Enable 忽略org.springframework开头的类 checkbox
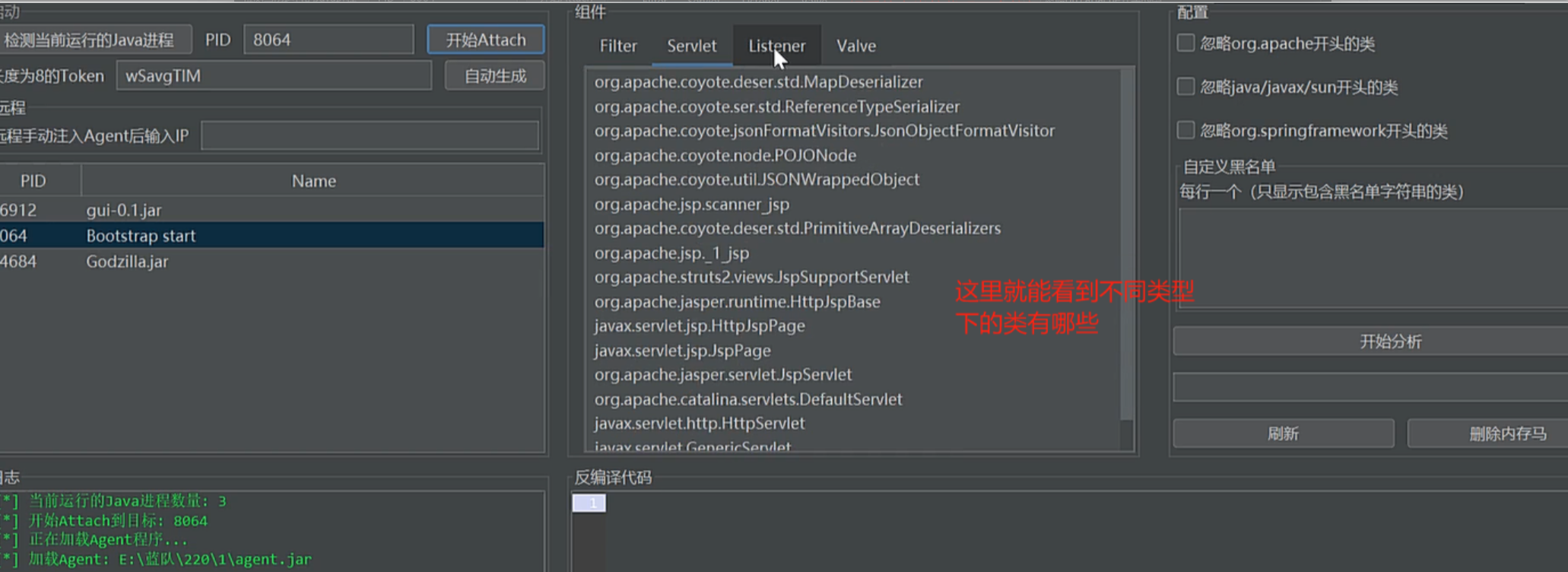The image size is (1568, 572). (x=1186, y=129)
